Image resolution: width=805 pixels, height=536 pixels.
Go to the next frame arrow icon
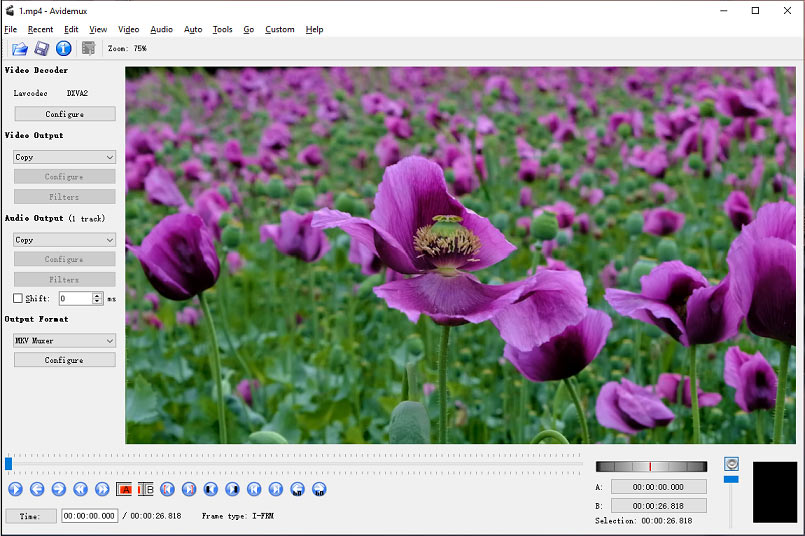59,489
